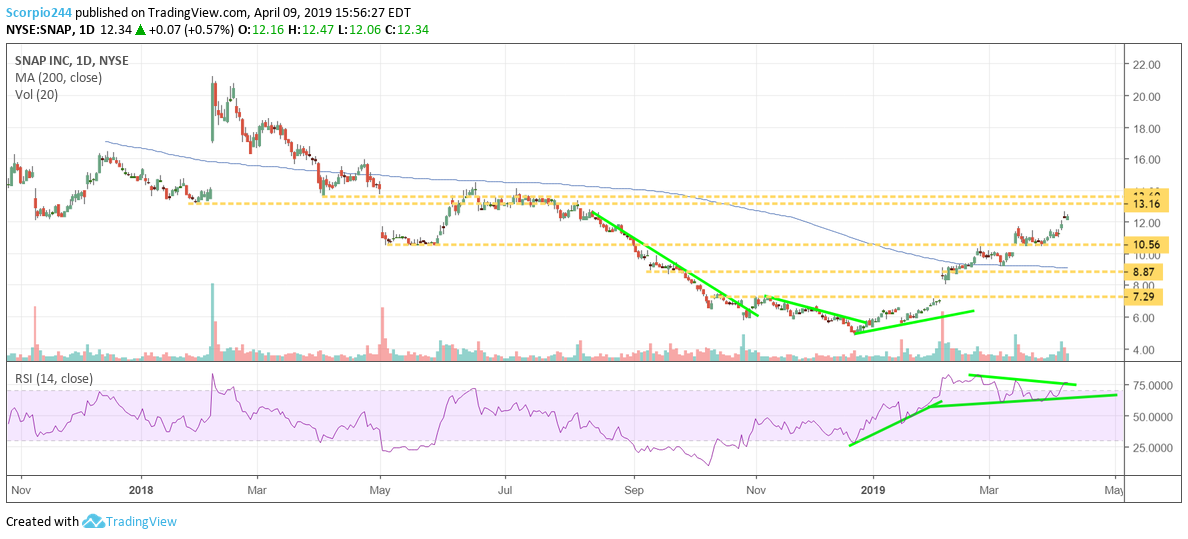Click the Created with footer text

pyautogui.click(x=42, y=522)
